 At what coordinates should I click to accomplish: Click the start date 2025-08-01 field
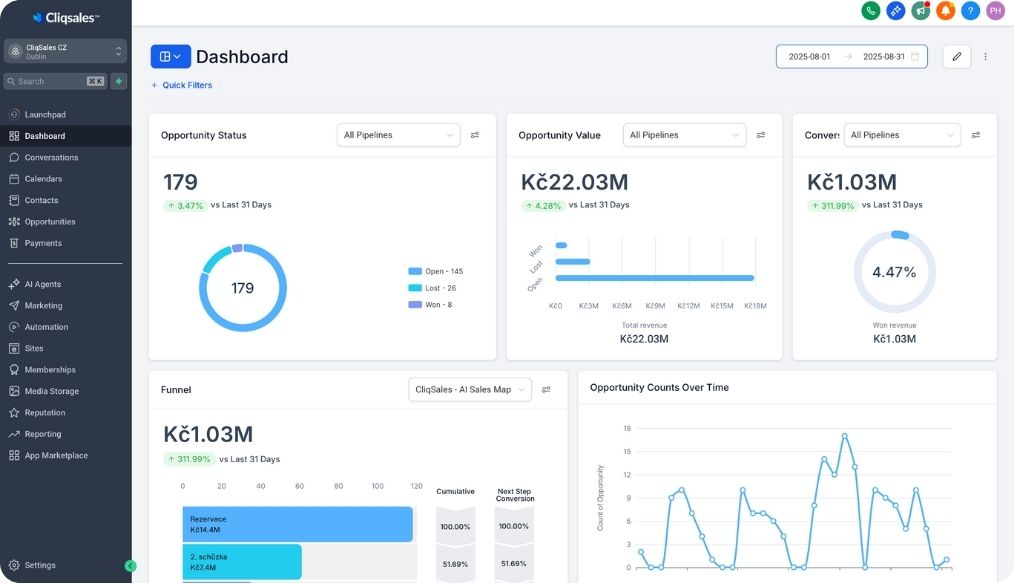[809, 57]
